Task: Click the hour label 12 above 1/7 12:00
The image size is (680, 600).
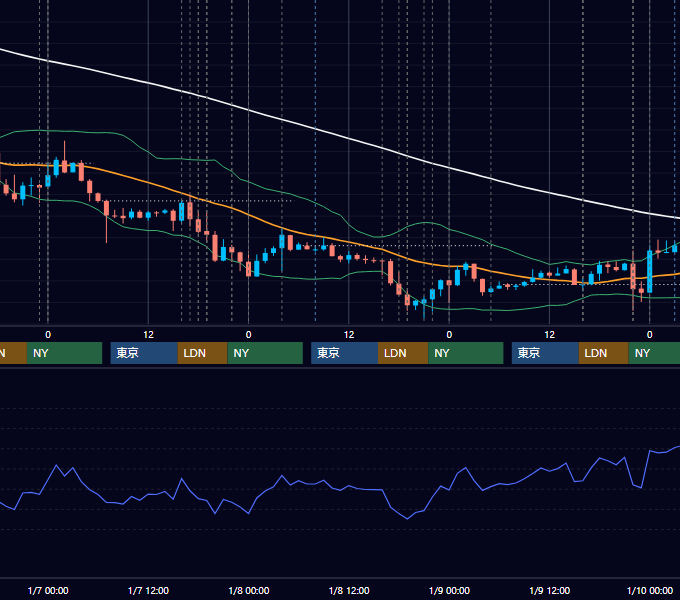Action: point(148,335)
